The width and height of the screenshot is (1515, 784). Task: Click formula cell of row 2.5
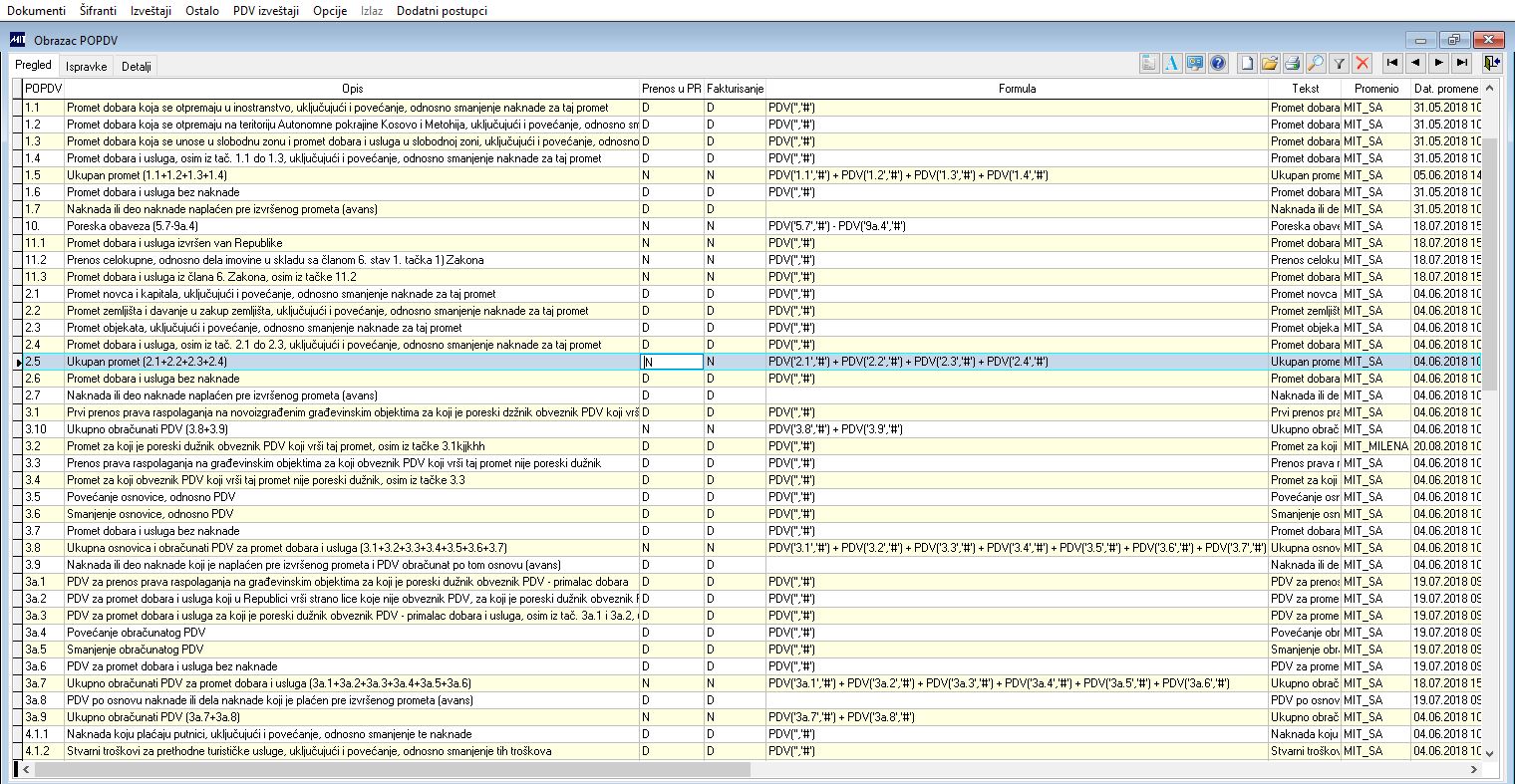[1017, 362]
